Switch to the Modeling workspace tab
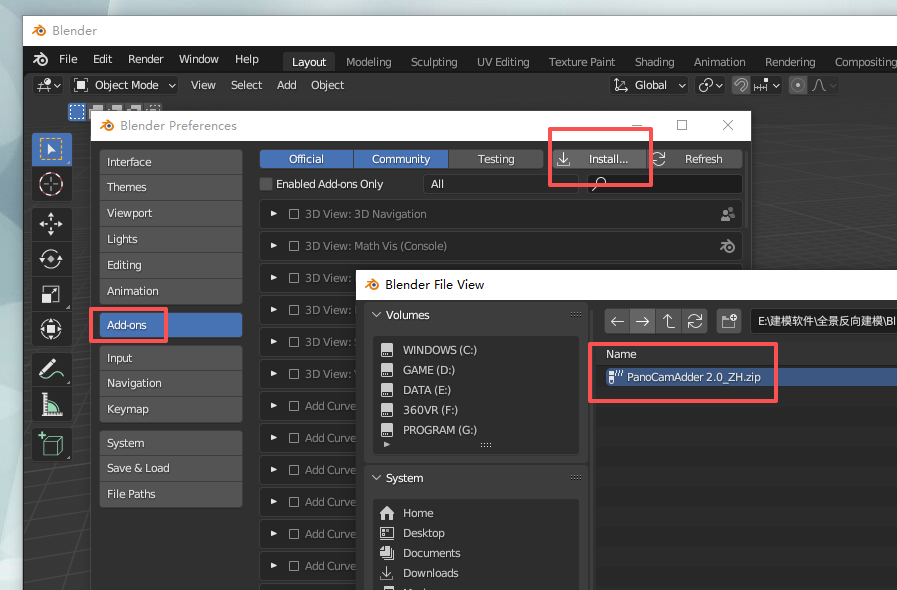This screenshot has width=897, height=590. coord(368,62)
